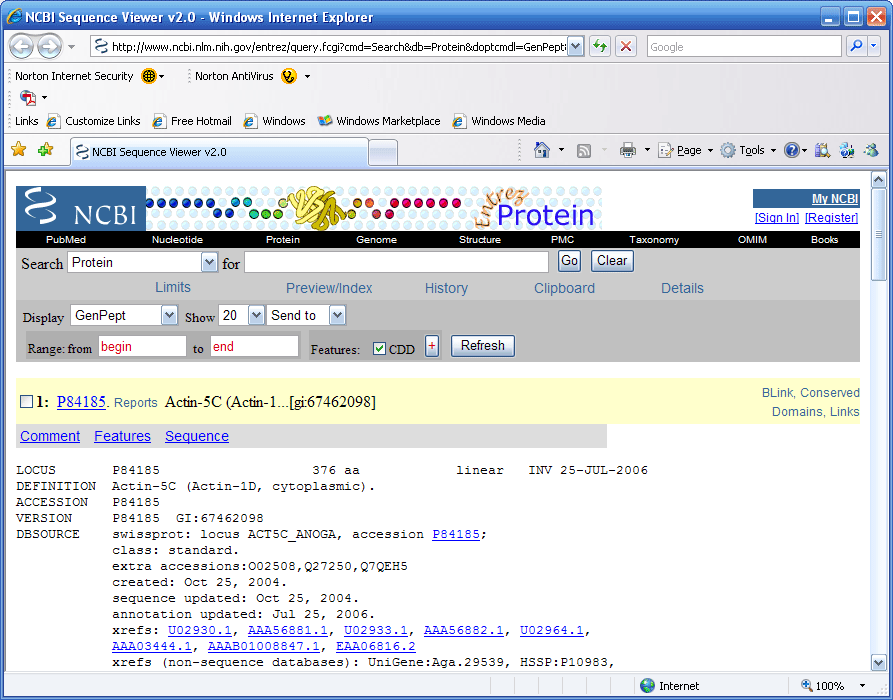Open Favorites Center star icon

point(19,149)
